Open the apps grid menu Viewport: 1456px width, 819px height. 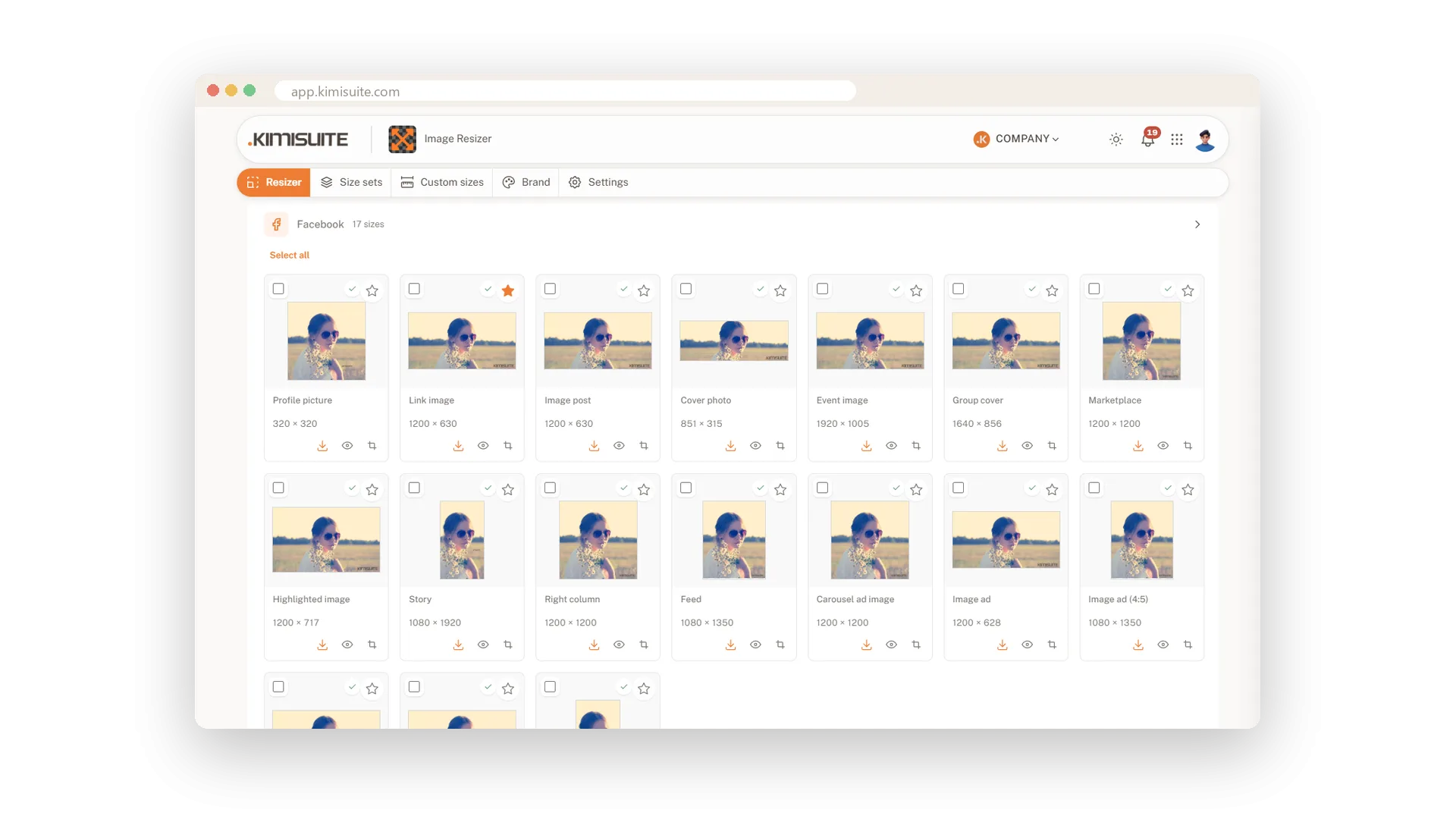(x=1177, y=140)
